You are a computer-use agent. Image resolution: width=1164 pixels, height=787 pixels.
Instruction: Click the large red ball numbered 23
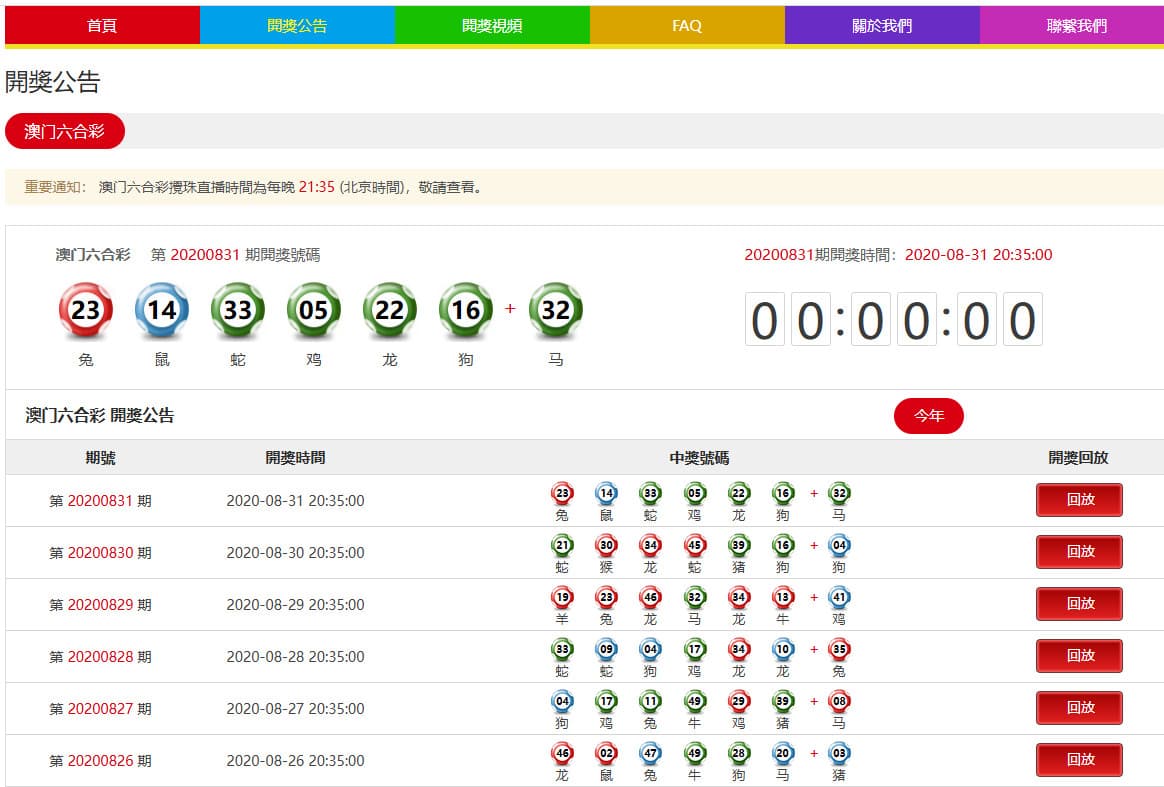pyautogui.click(x=86, y=310)
